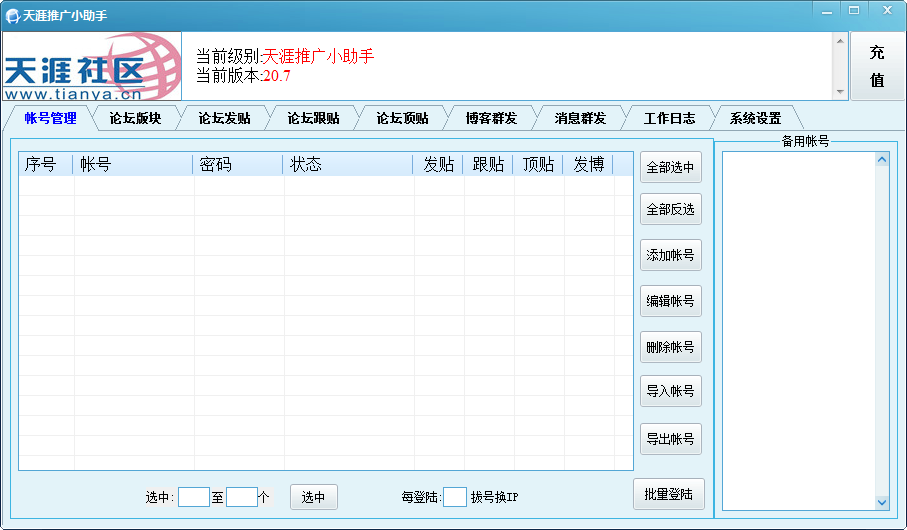This screenshot has height=530, width=907.
Task: Close the 天涯推广小助手 window
Action: click(887, 11)
